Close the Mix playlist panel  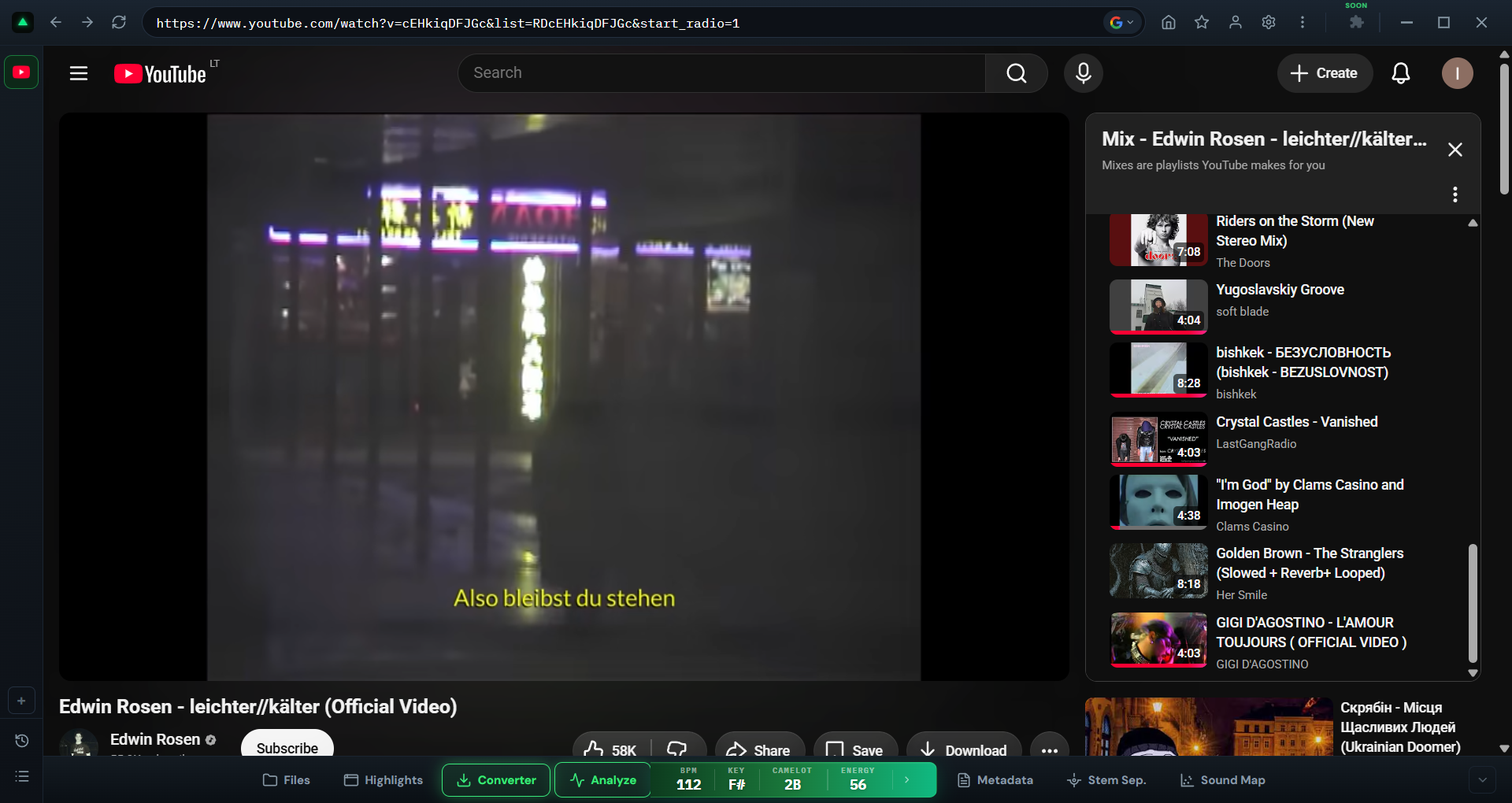pyautogui.click(x=1455, y=150)
